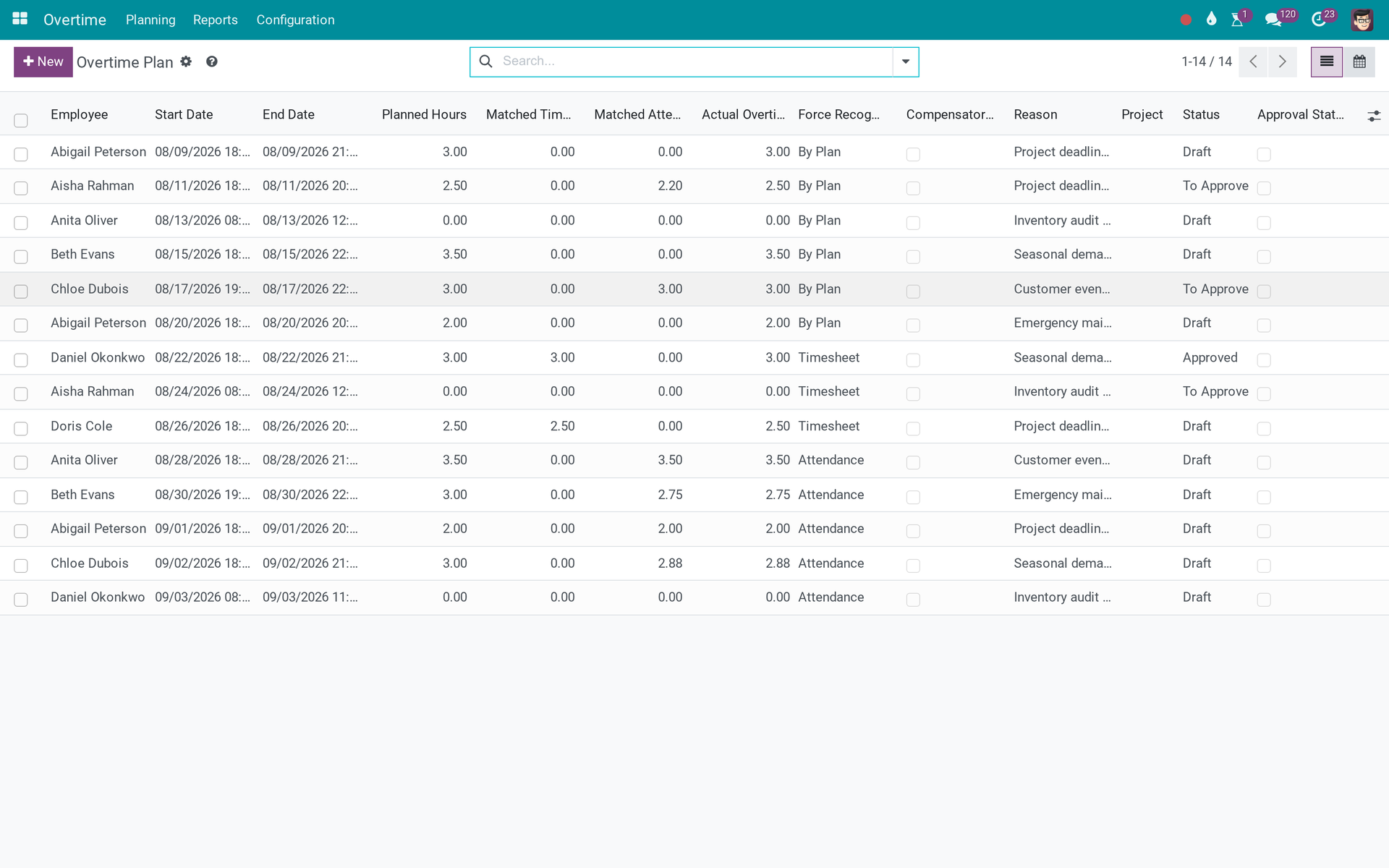The image size is (1389, 868).
Task: Click the red recording dot icon
Action: pyautogui.click(x=1186, y=20)
